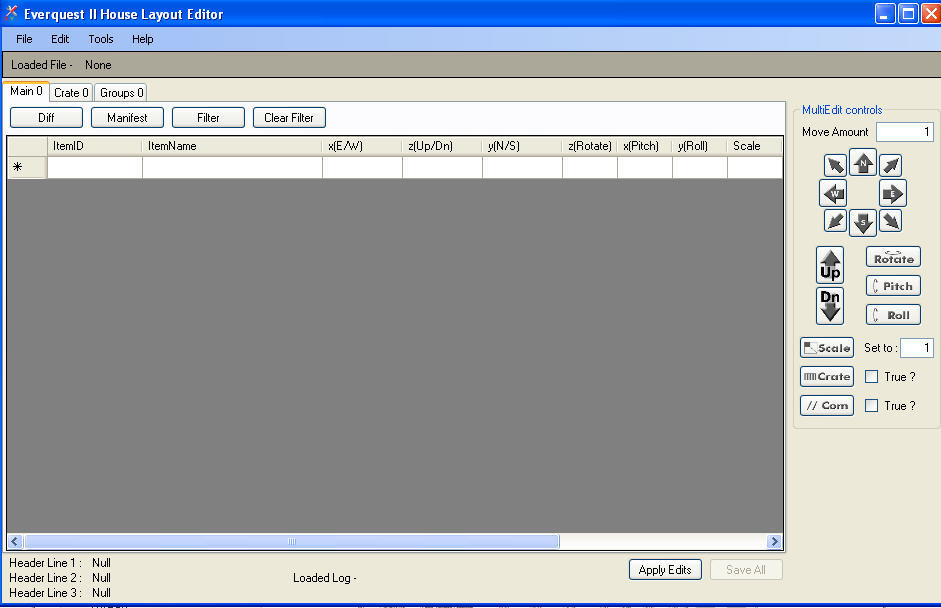Viewport: 941px width, 608px height.
Task: Click the ItemName column header
Action: (x=232, y=146)
